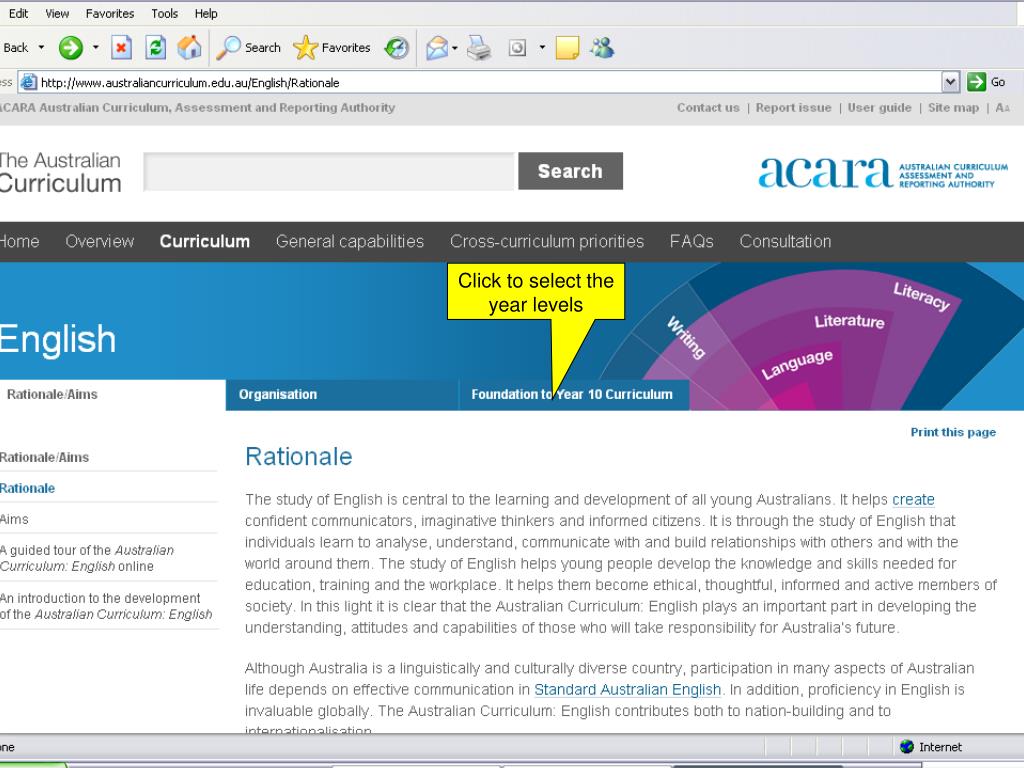This screenshot has width=1024, height=768.
Task: Click the Site map link
Action: (953, 108)
